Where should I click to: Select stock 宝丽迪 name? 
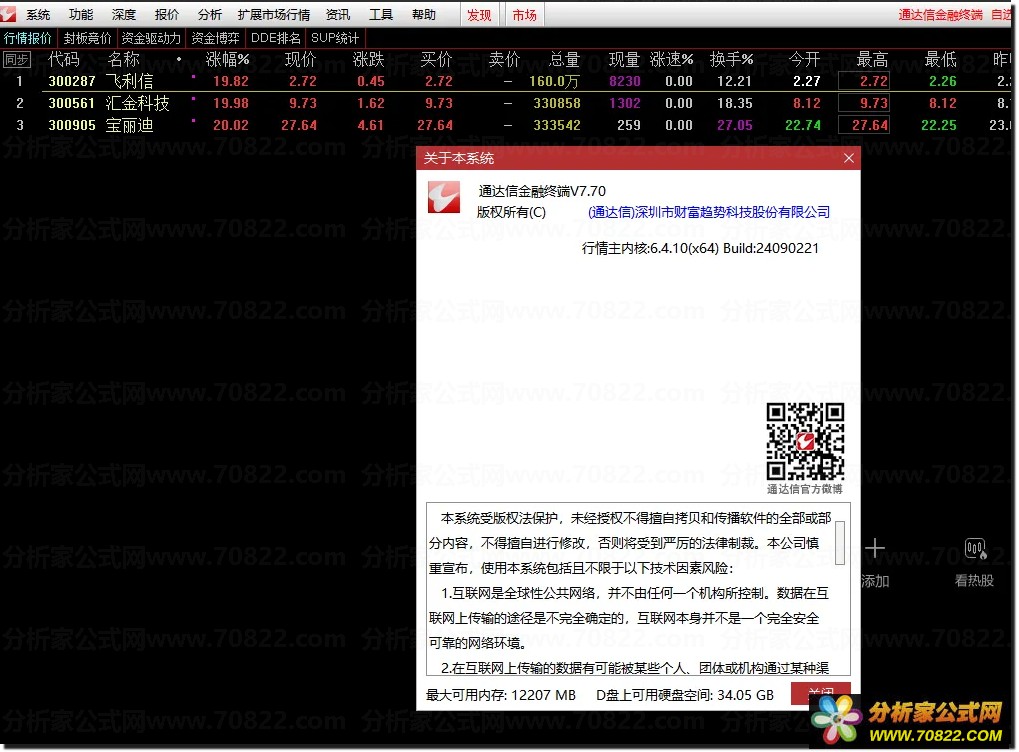[x=130, y=125]
